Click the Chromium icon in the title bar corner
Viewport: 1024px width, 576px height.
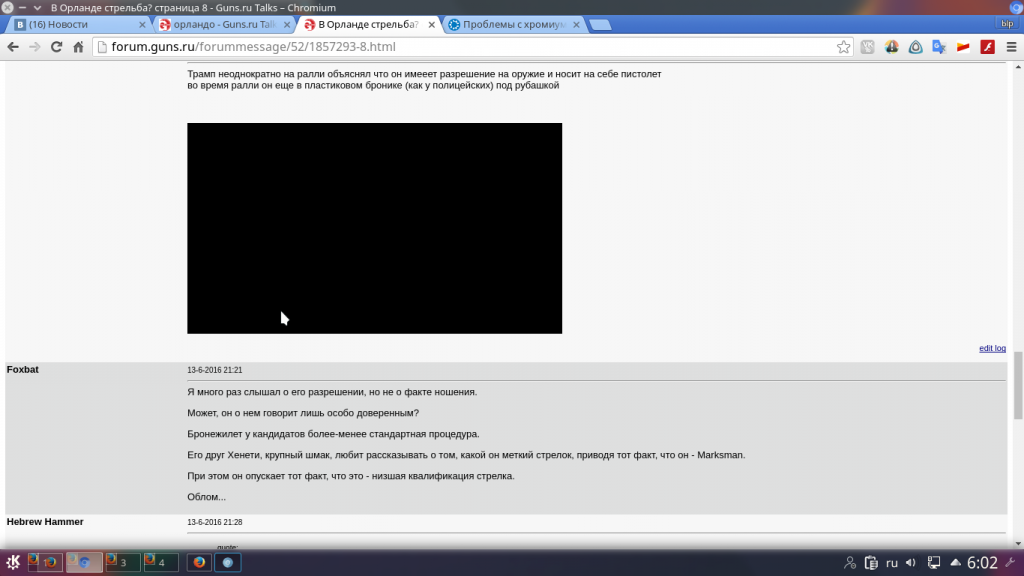click(x=1017, y=7)
